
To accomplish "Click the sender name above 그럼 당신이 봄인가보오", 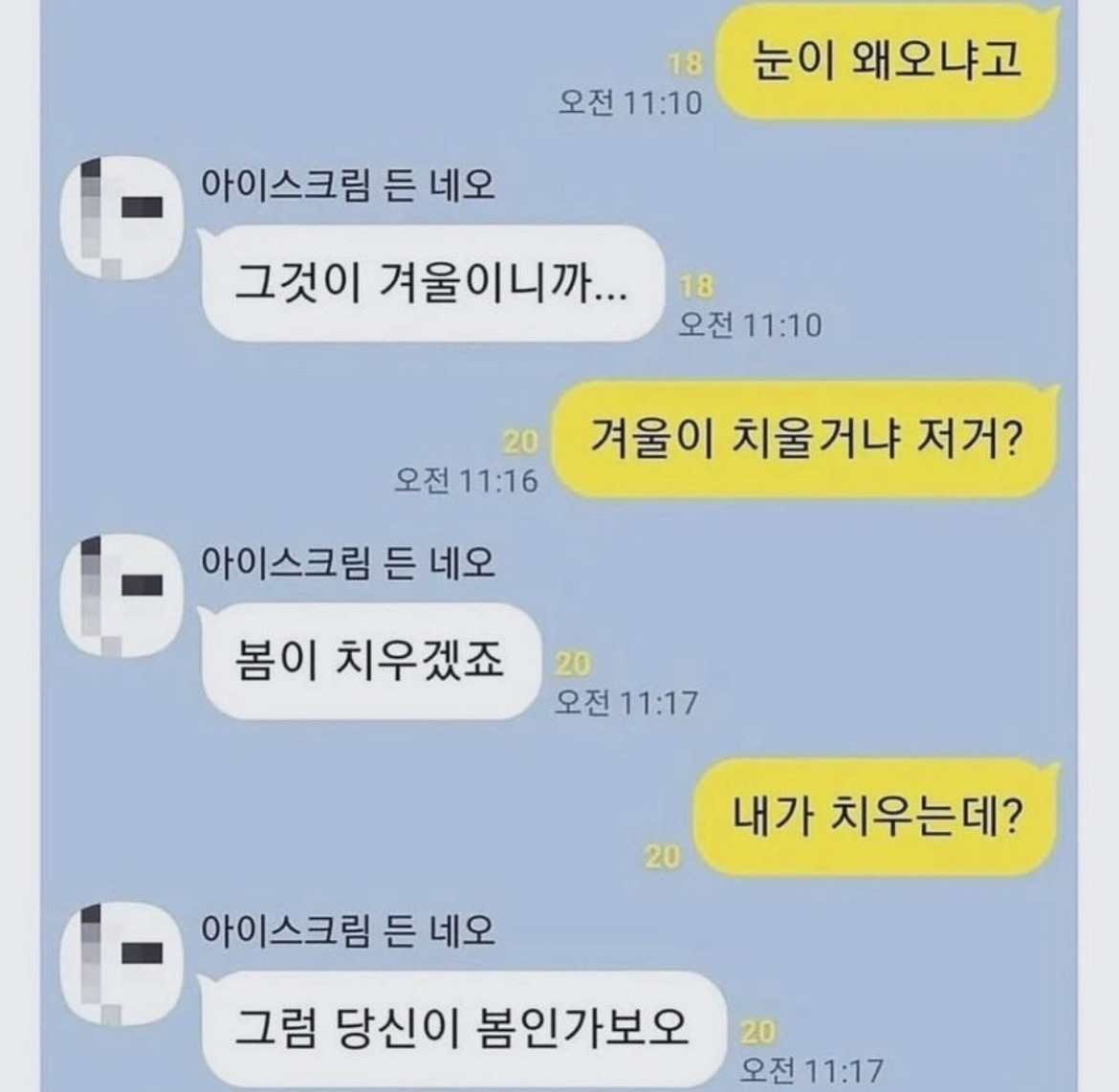I will [x=347, y=930].
